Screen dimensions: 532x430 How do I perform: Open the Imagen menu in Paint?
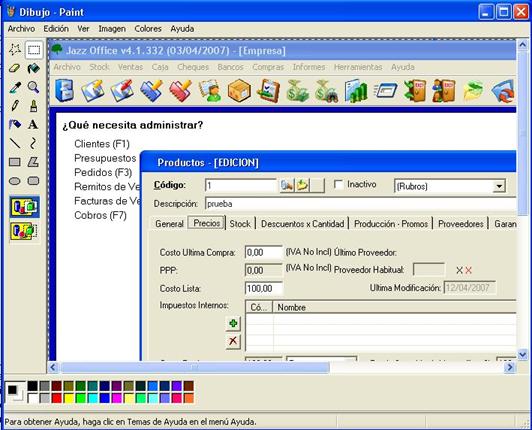[112, 29]
